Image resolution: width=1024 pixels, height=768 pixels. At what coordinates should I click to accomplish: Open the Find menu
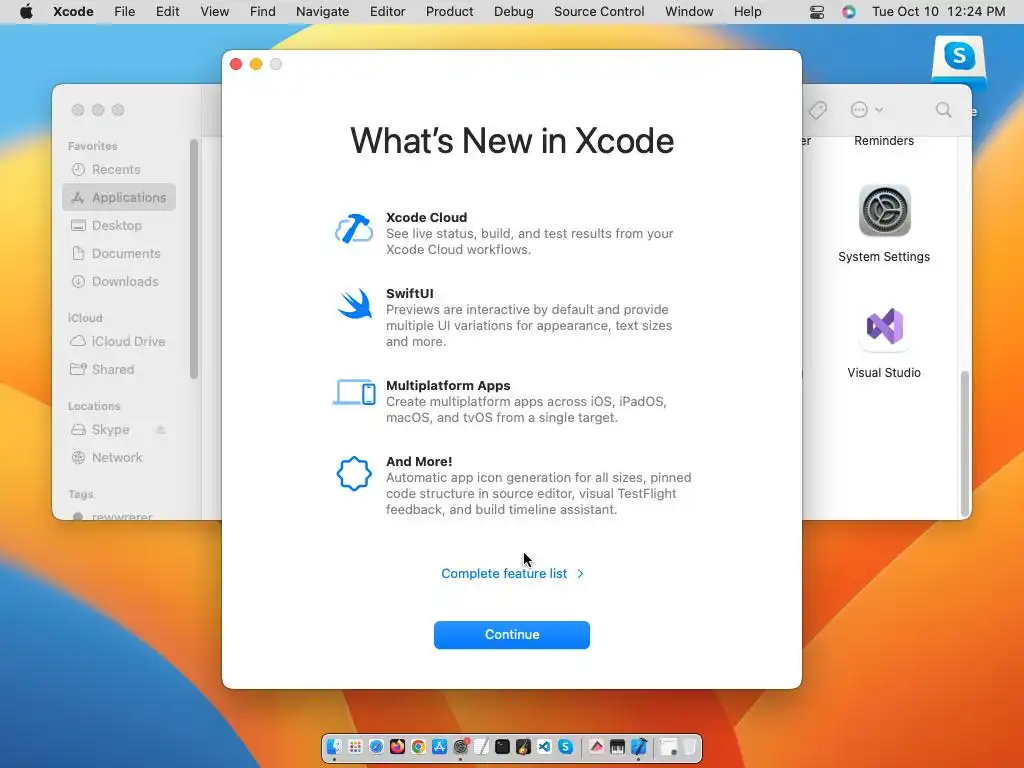pyautogui.click(x=263, y=12)
